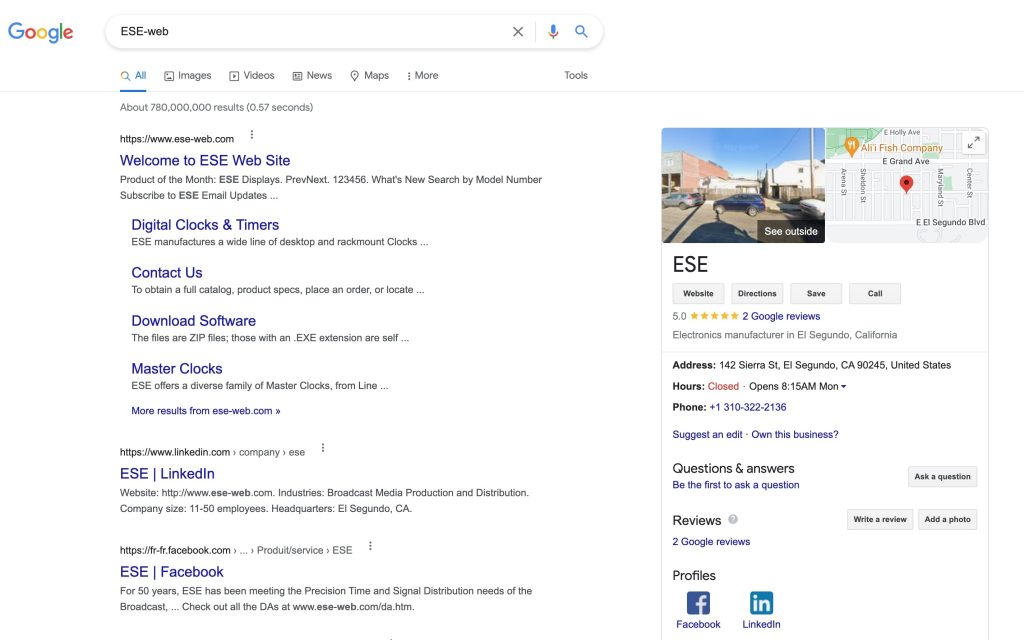Click Be the first to ask a question
The width and height of the screenshot is (1024, 640).
(736, 485)
